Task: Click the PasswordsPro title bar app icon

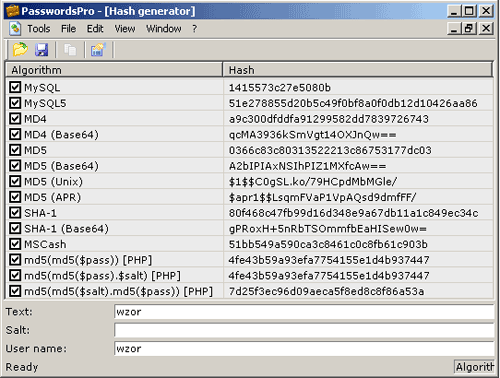Action: tap(12, 11)
